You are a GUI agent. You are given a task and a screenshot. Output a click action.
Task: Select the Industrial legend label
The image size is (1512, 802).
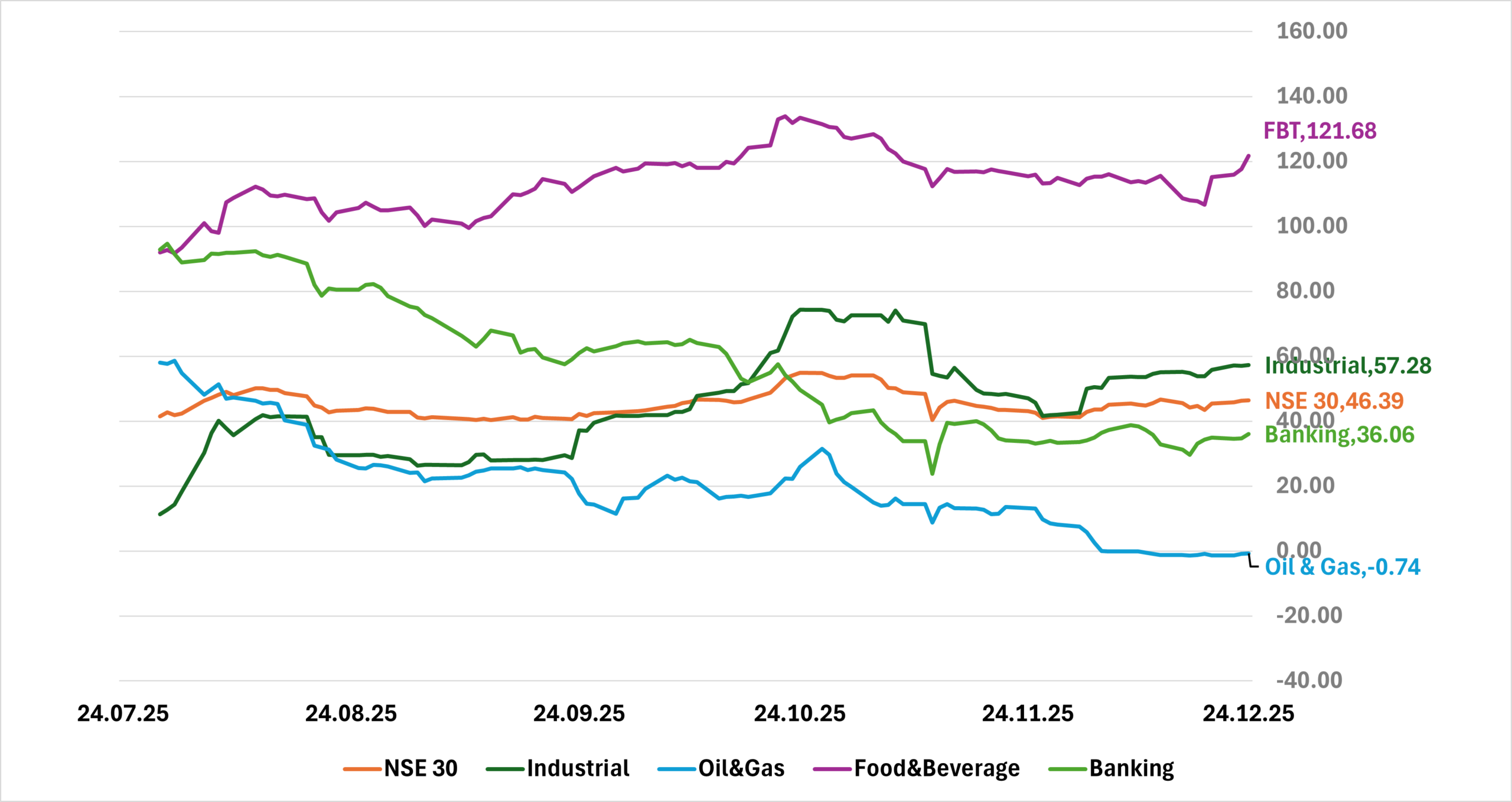click(578, 768)
